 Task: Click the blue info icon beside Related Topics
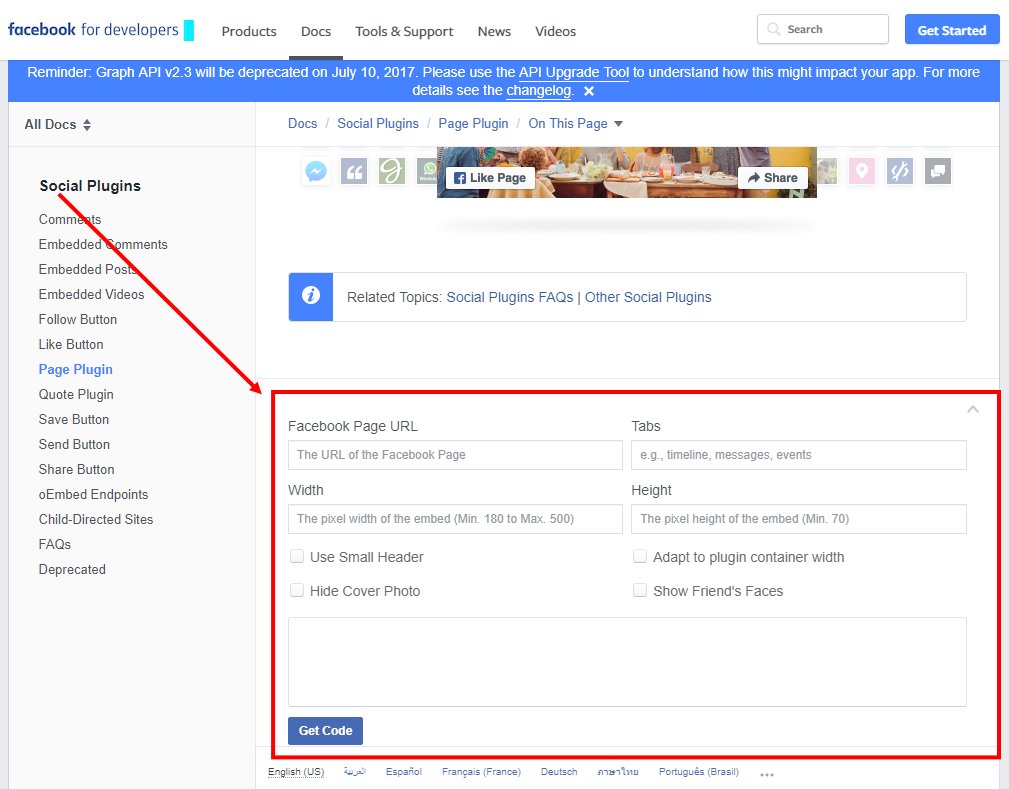click(310, 296)
